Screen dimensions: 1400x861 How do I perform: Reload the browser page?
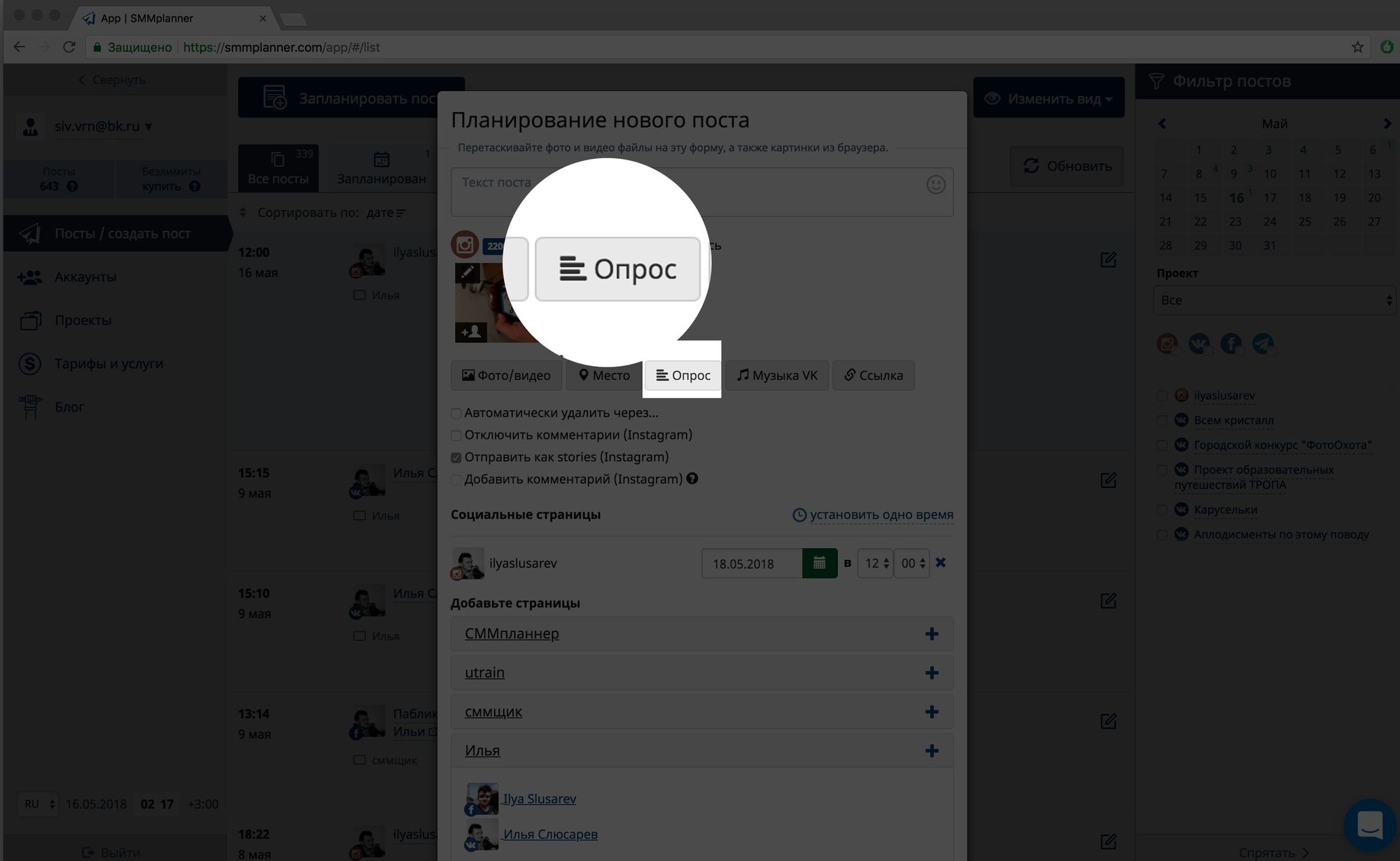69,47
